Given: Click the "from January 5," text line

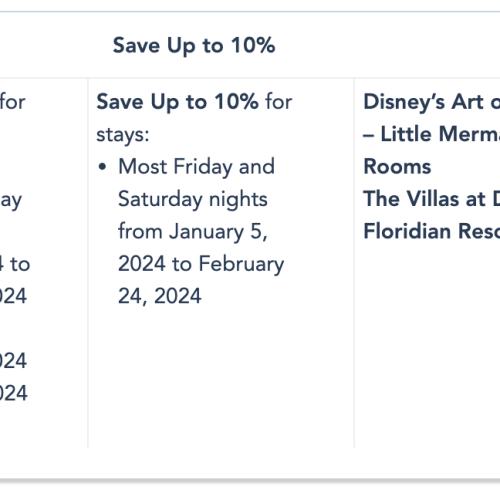Looking at the screenshot, I should pos(193,231).
